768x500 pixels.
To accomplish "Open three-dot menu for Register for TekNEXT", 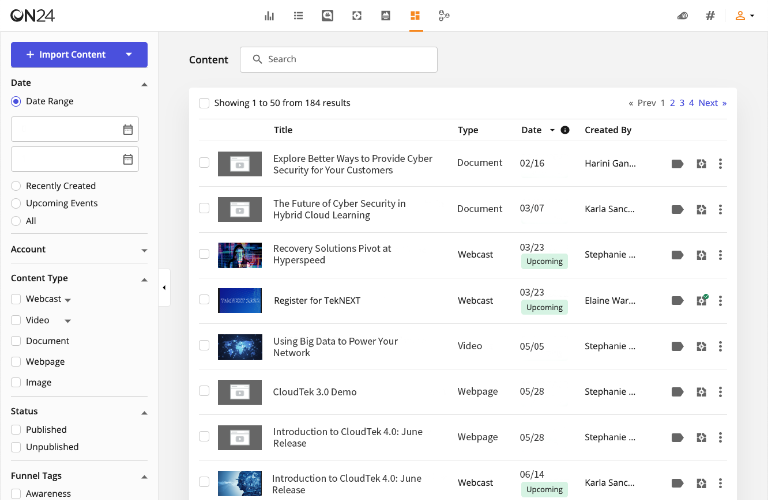I will [x=720, y=300].
